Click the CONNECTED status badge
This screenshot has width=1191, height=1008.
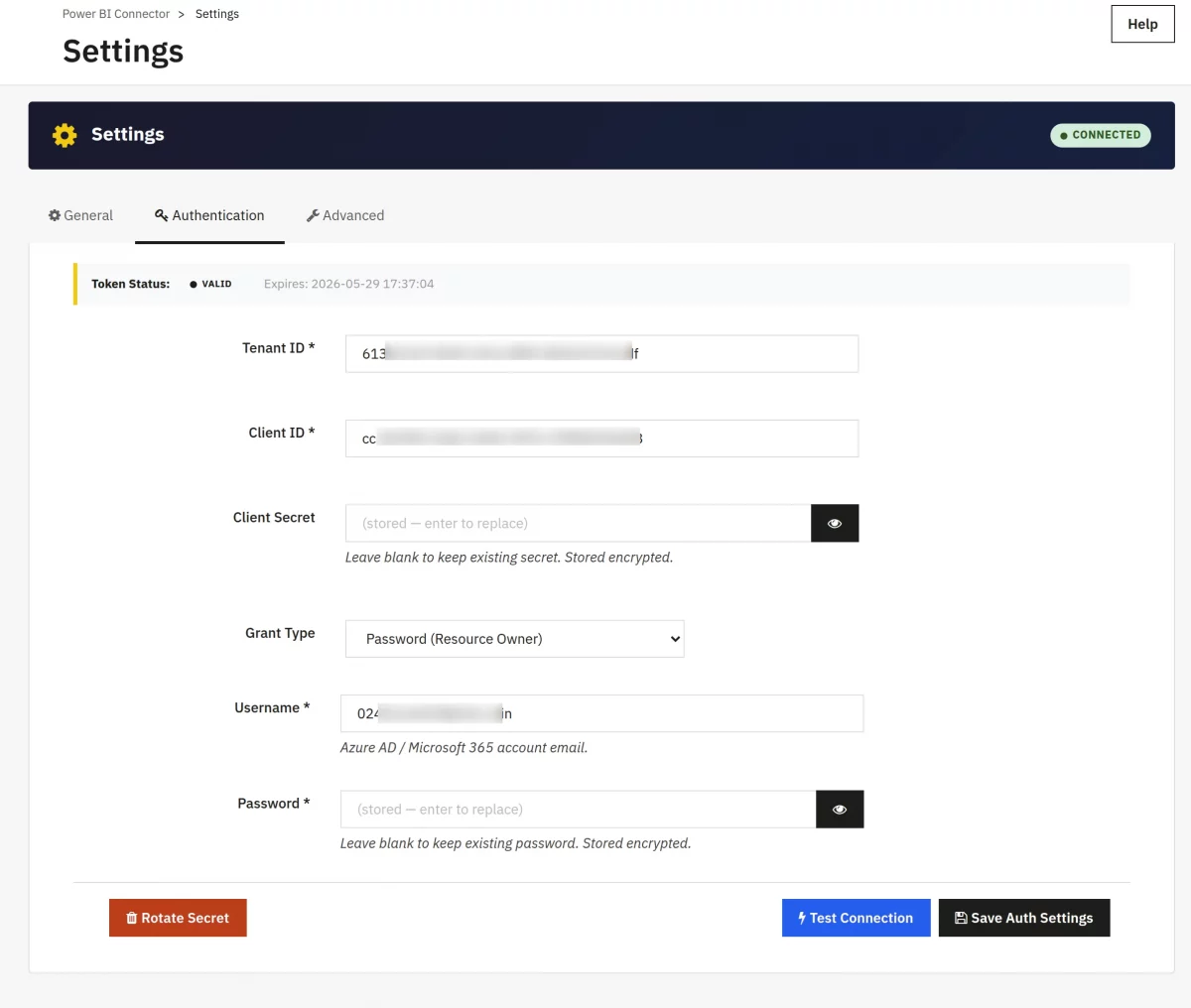(1101, 135)
